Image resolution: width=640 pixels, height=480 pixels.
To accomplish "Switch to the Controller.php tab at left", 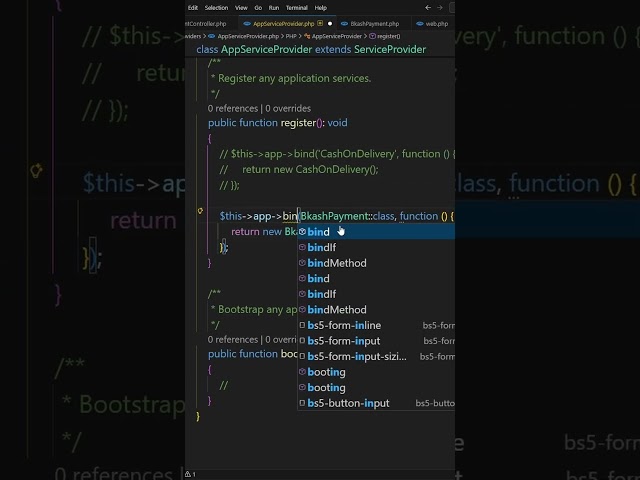I will click(x=206, y=24).
